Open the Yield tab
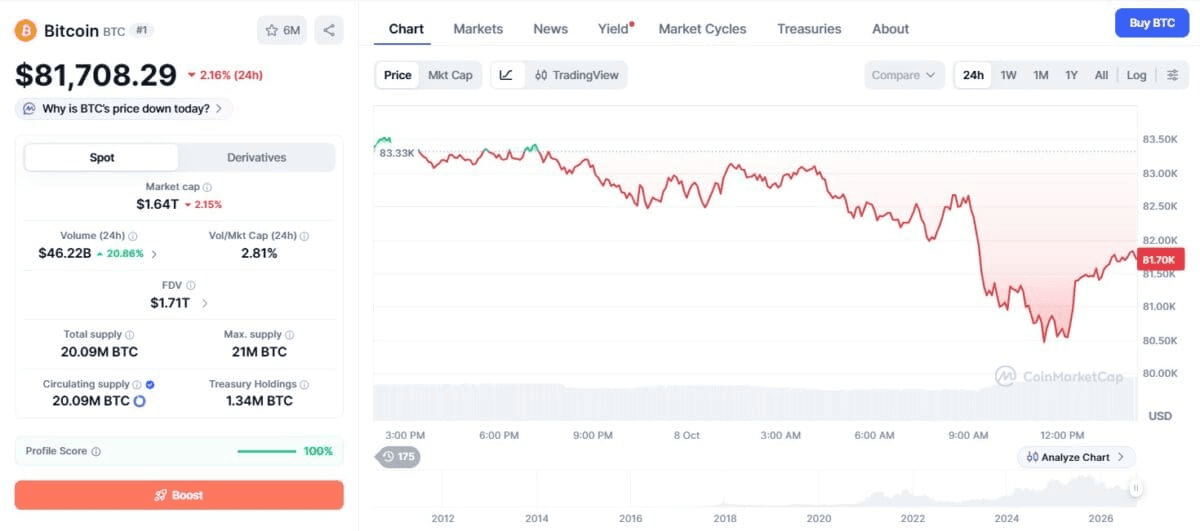The height and width of the screenshot is (531, 1200). 614,29
